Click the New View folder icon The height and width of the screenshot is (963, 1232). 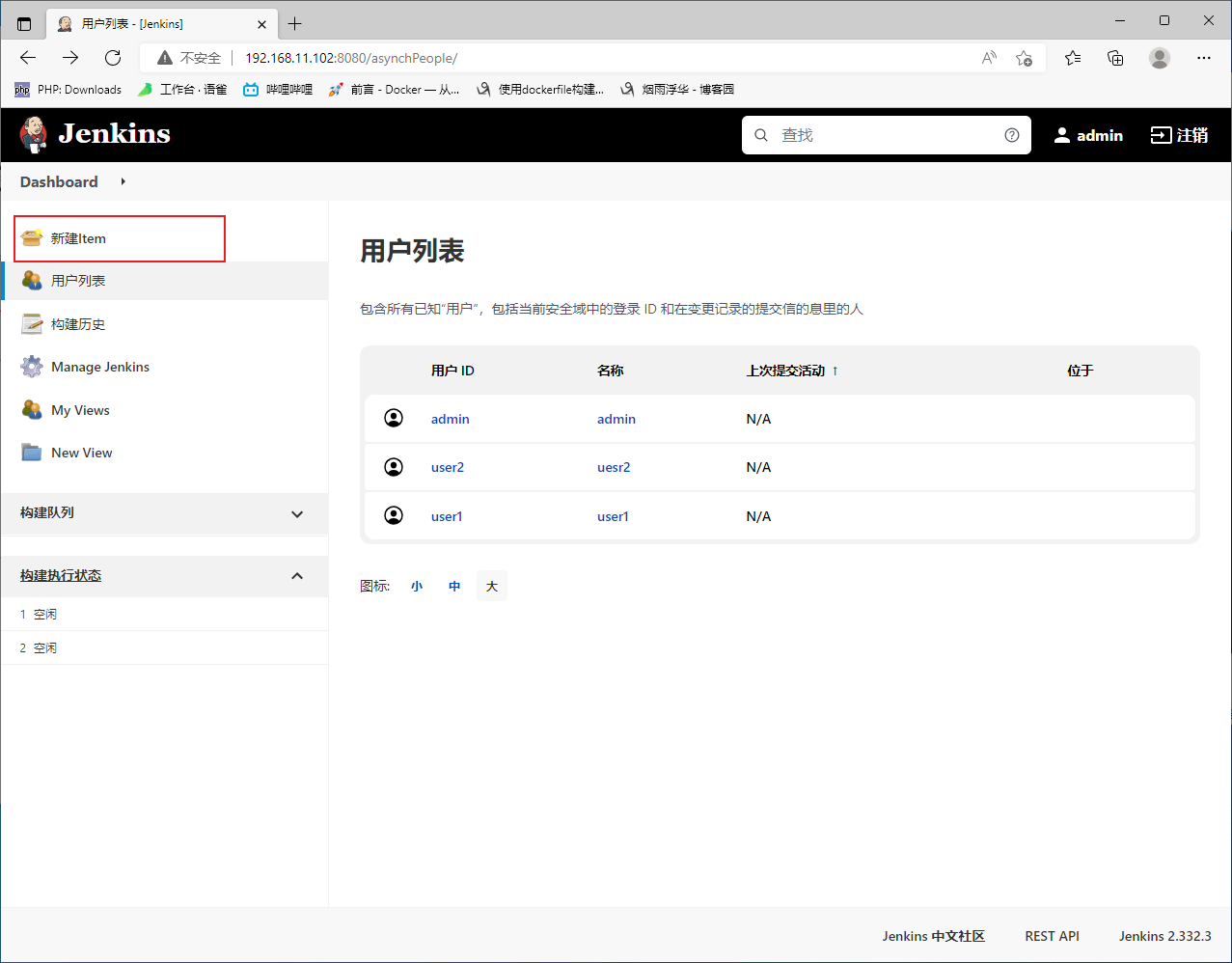[x=32, y=453]
